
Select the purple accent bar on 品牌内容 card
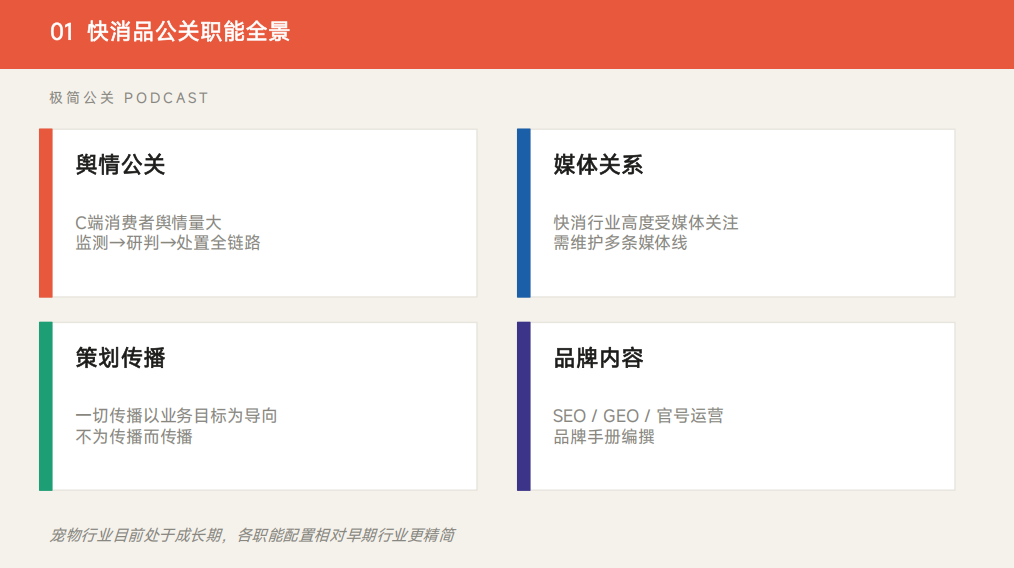click(523, 406)
